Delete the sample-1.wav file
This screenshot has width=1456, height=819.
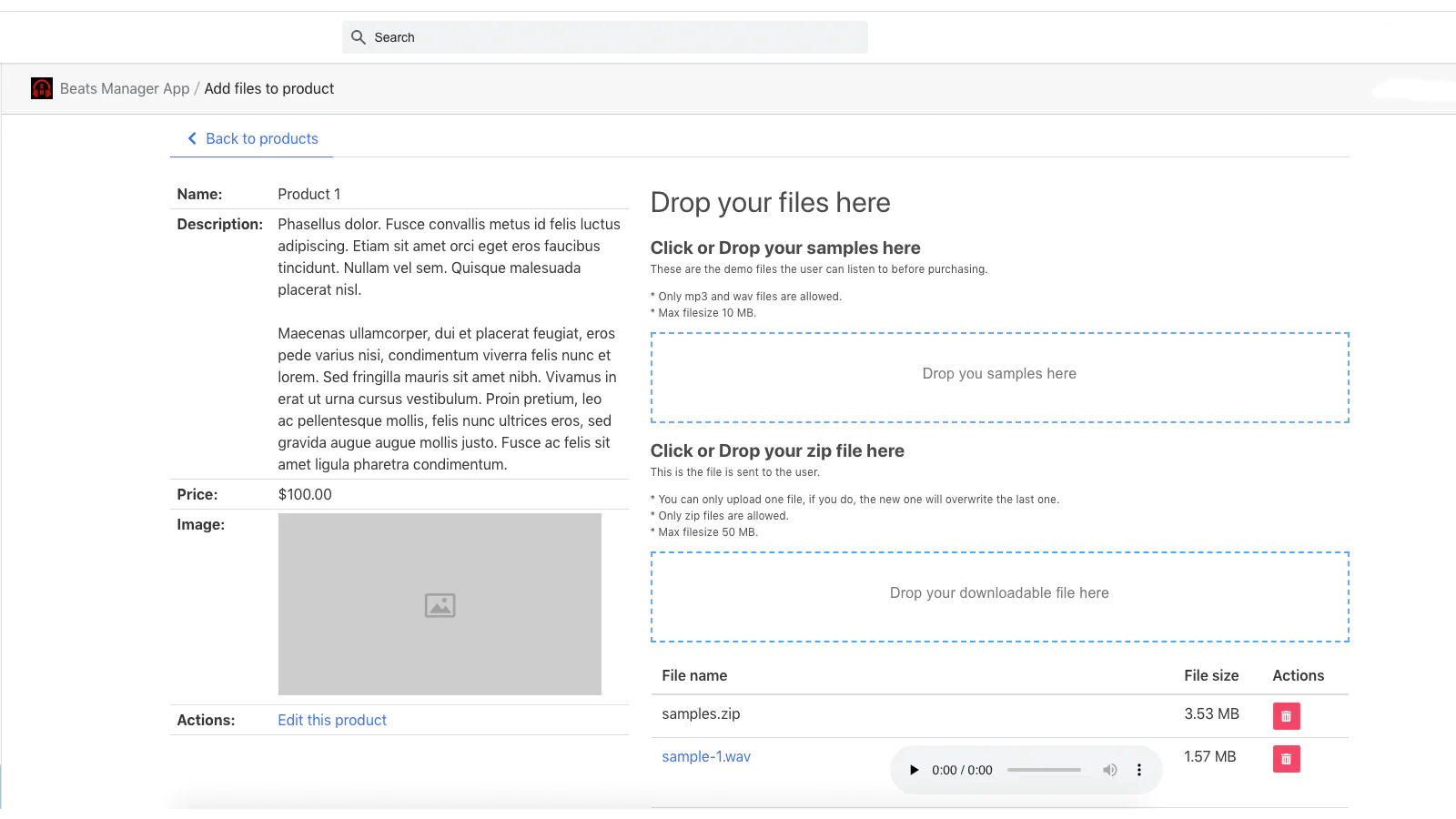click(x=1286, y=759)
